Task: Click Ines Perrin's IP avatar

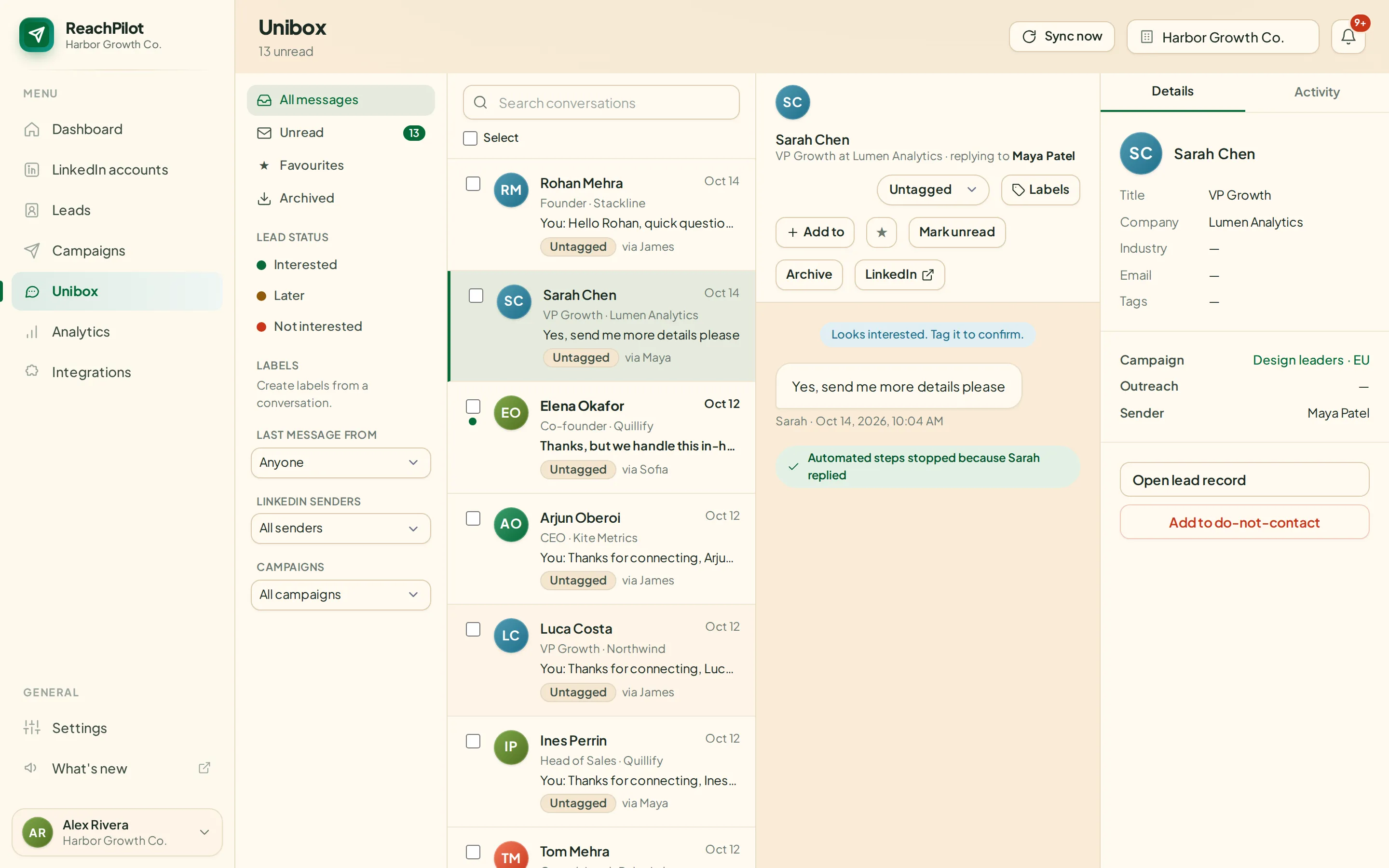Action: 511,747
